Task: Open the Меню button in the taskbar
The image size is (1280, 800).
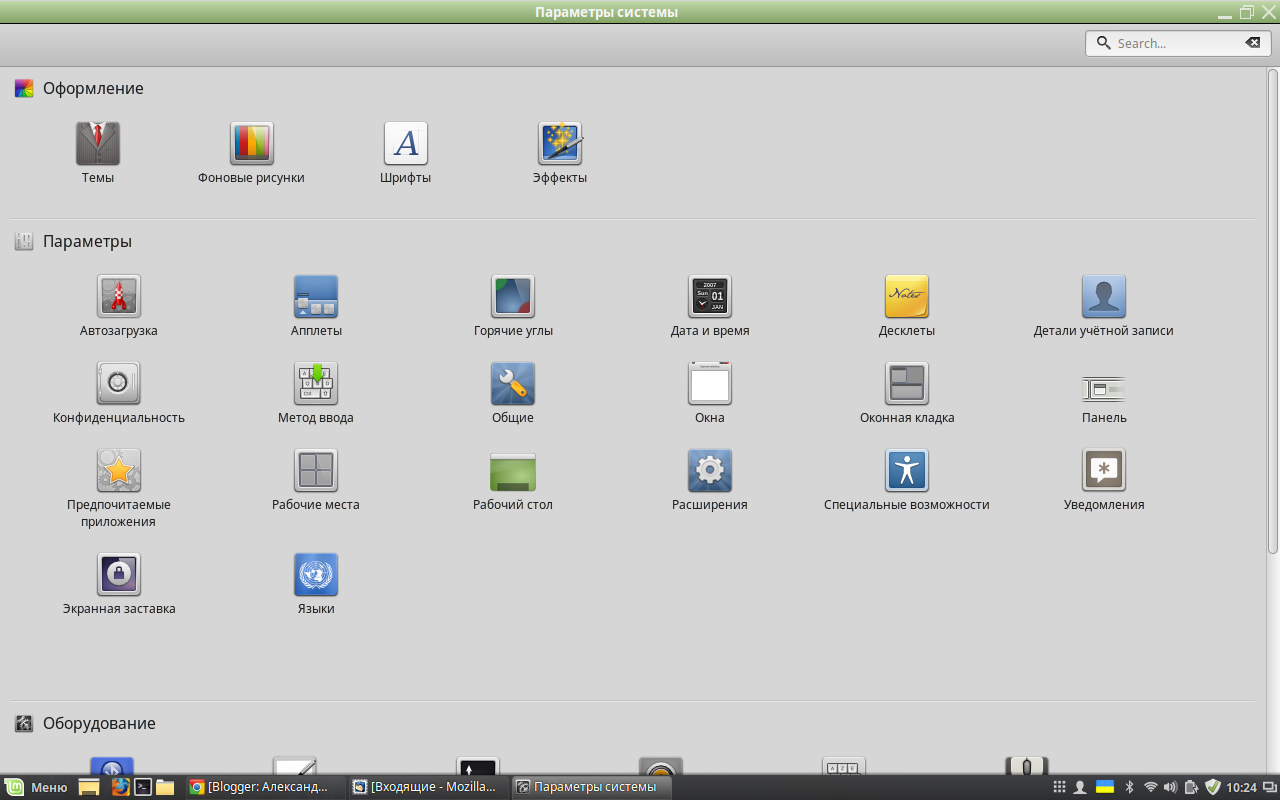Action: click(36, 787)
